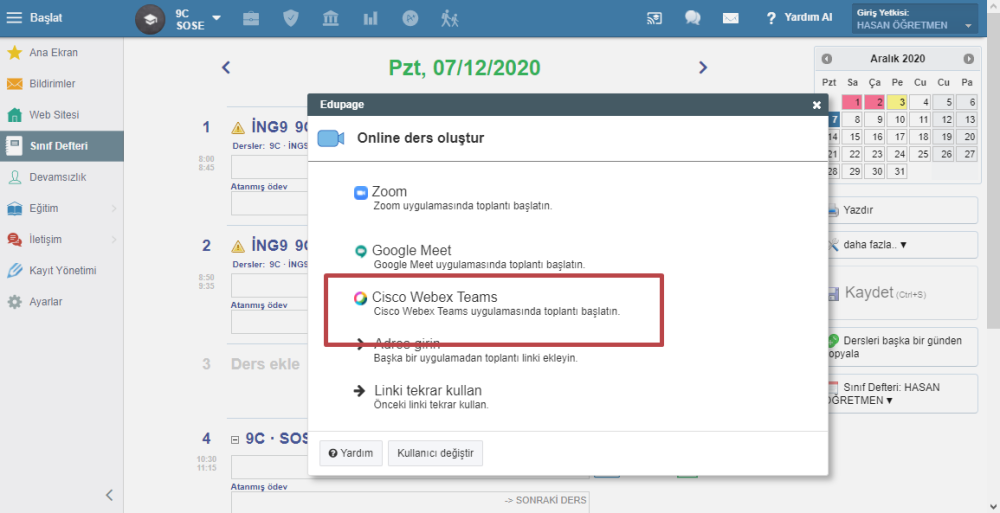Select December 18 in calendar
The height and width of the screenshot is (513, 1000).
[920, 137]
